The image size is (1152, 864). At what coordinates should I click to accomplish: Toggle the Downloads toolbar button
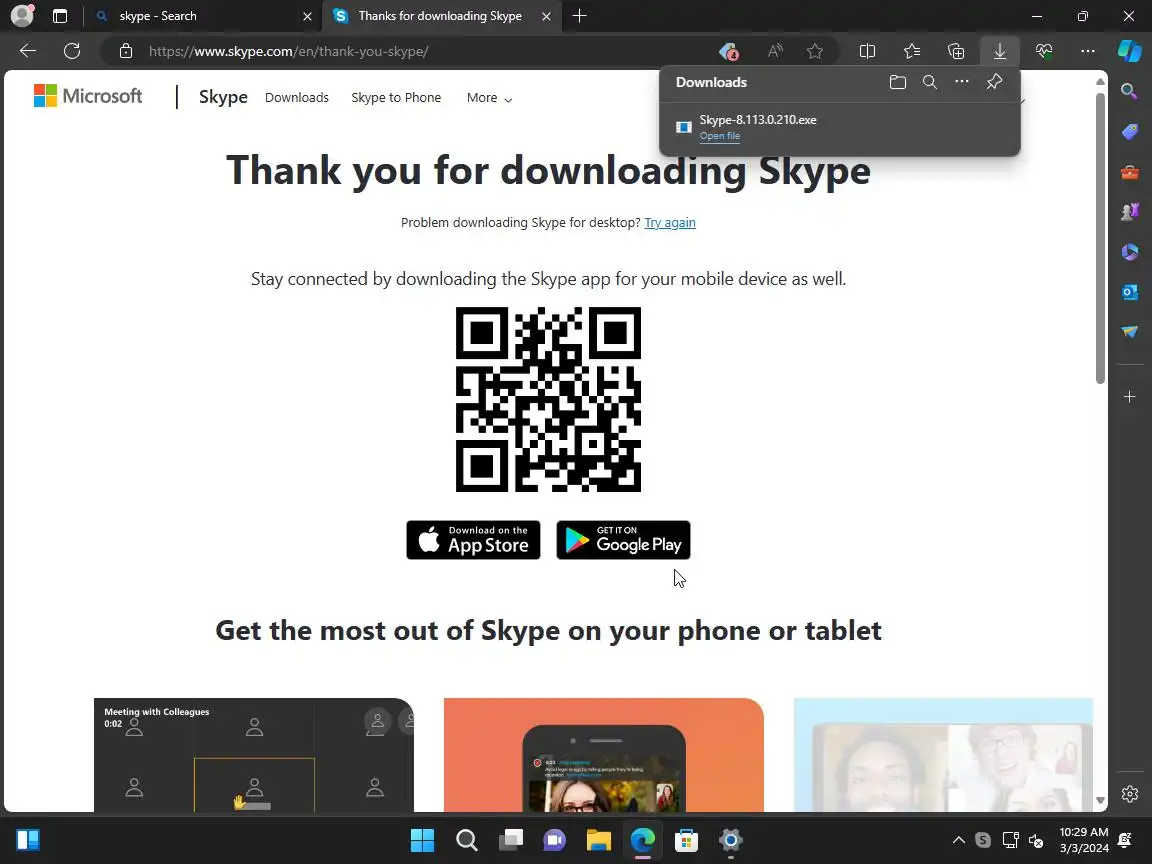[x=999, y=51]
